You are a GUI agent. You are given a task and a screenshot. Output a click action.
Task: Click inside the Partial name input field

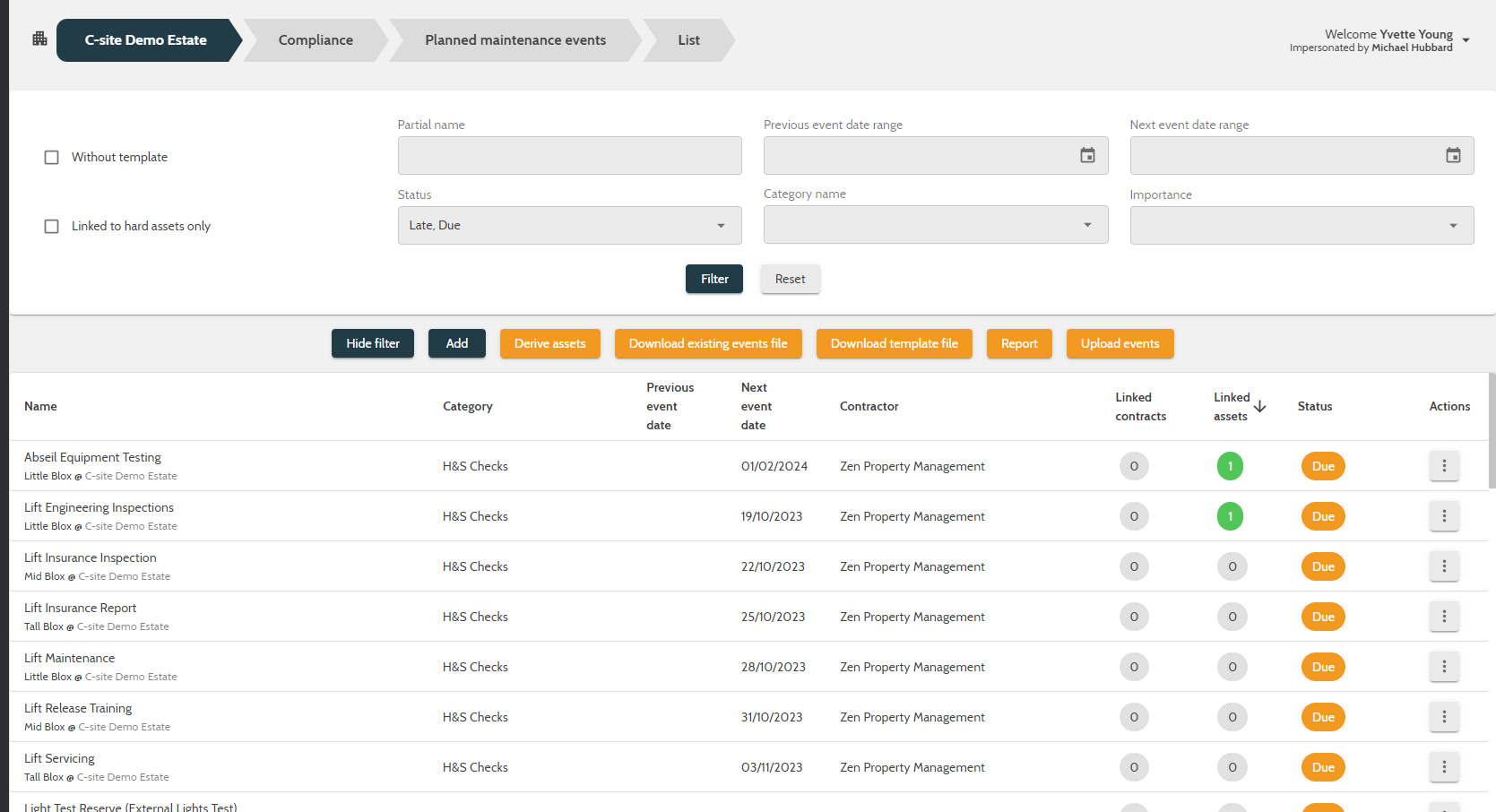click(569, 155)
